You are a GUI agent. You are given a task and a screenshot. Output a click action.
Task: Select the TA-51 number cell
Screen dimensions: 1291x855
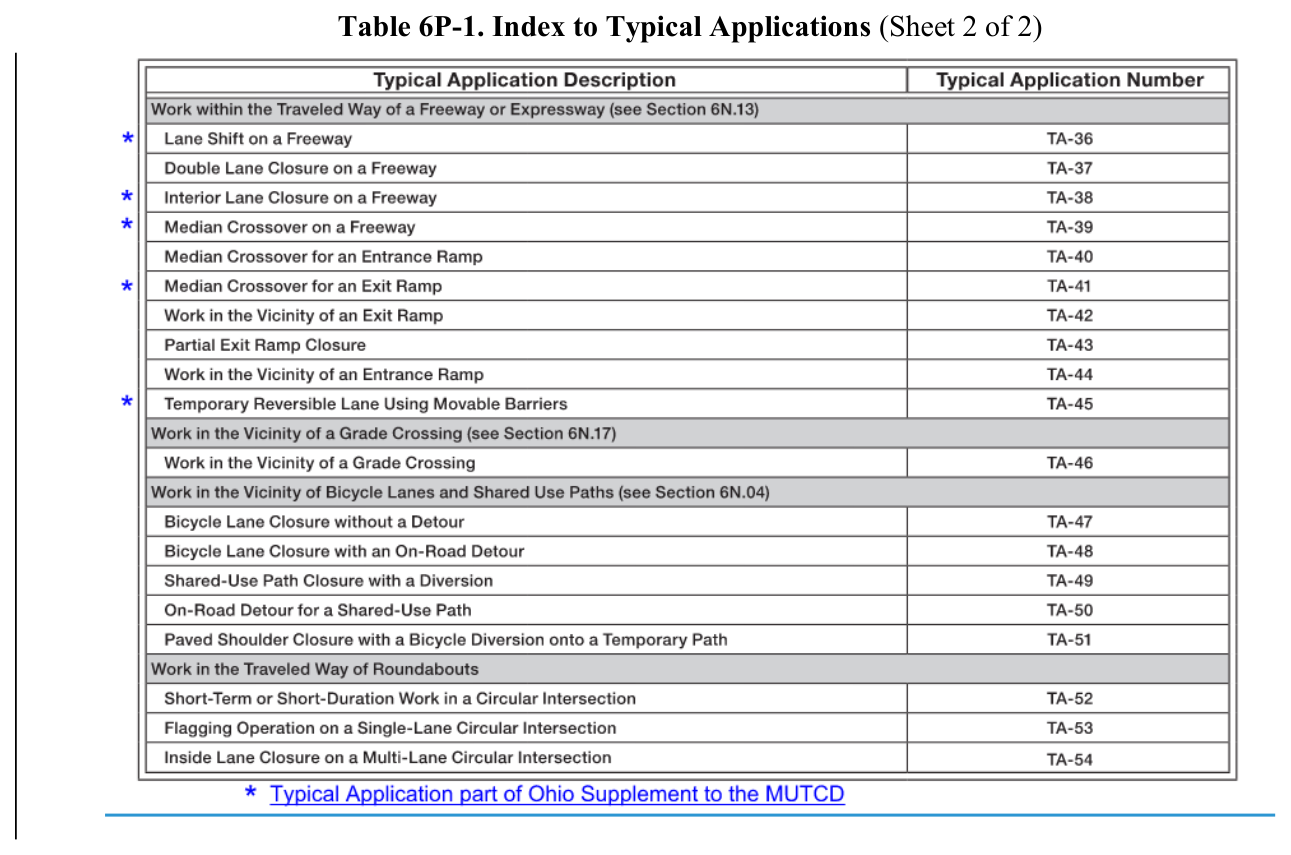(x=1069, y=640)
